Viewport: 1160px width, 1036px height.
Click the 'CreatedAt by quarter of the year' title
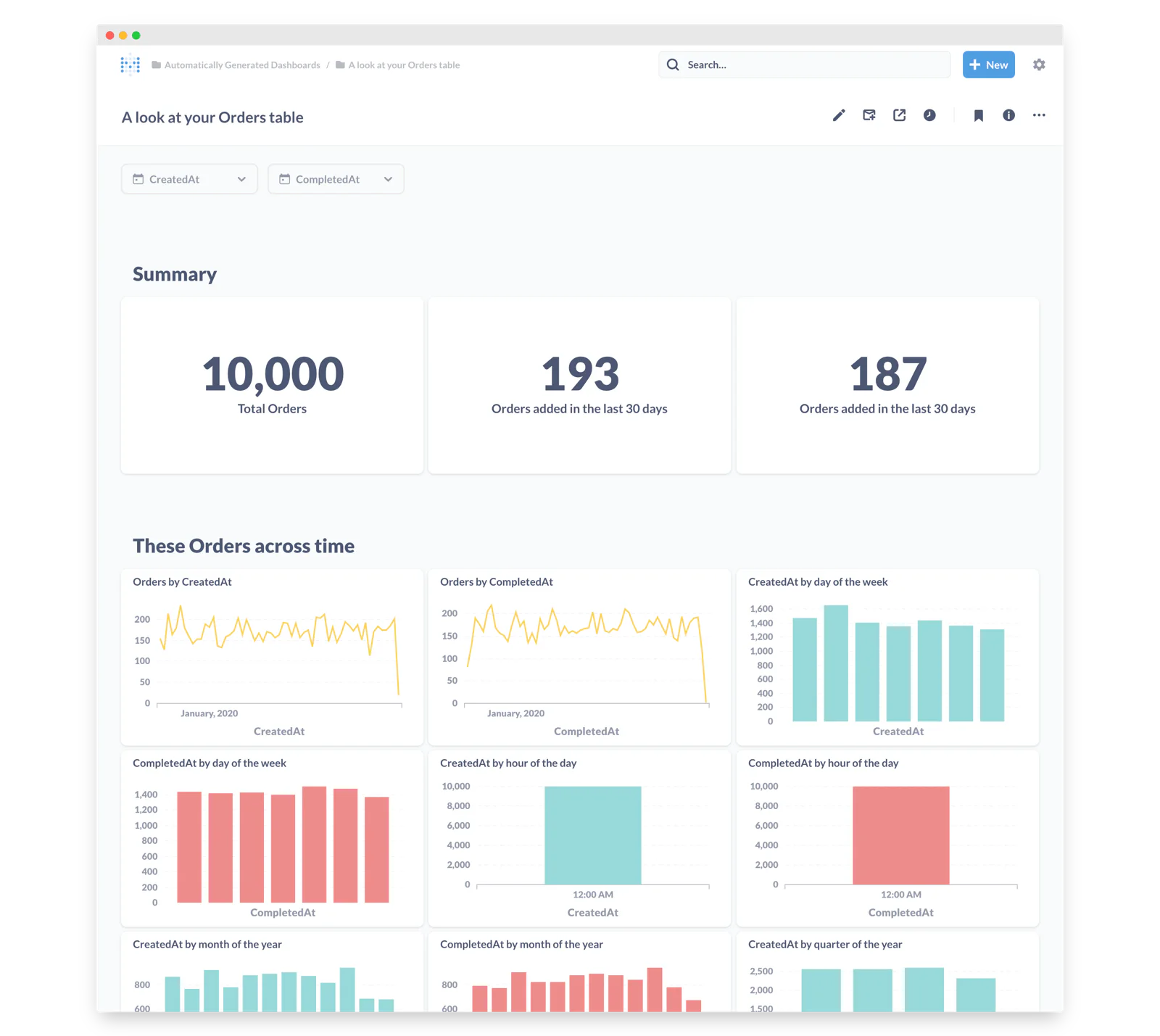point(825,944)
